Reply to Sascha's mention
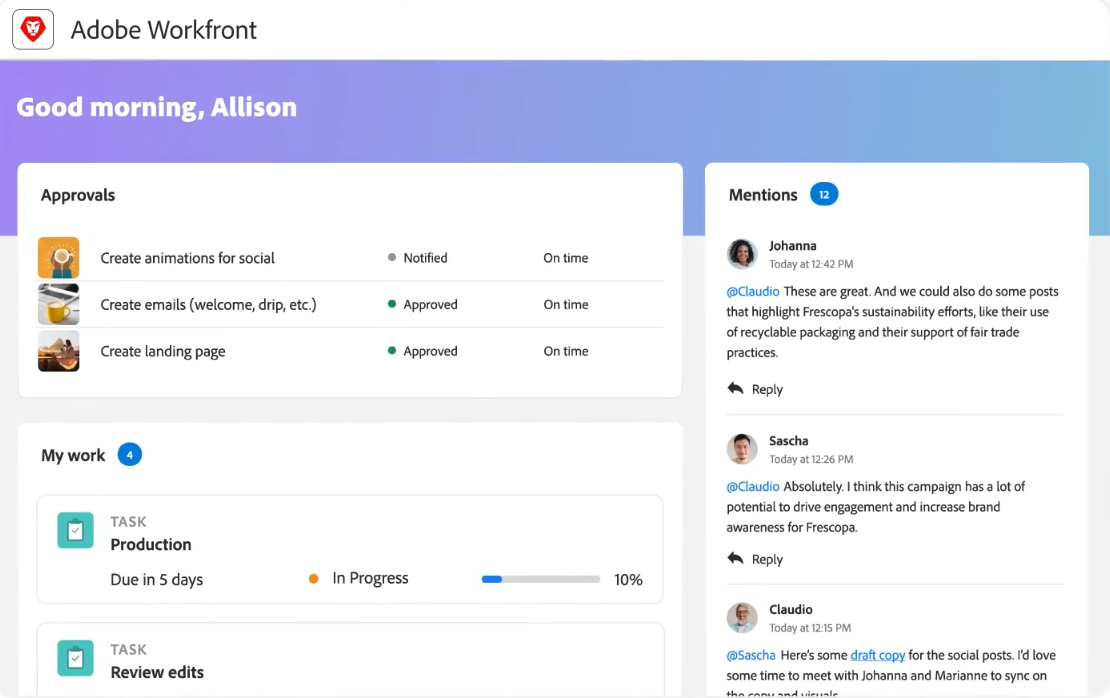This screenshot has width=1110, height=698. [755, 559]
